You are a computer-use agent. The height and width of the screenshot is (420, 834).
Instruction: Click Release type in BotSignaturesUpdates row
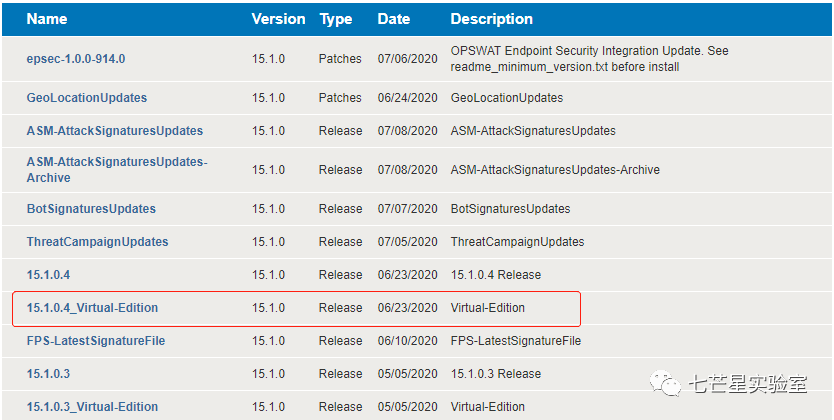click(340, 208)
